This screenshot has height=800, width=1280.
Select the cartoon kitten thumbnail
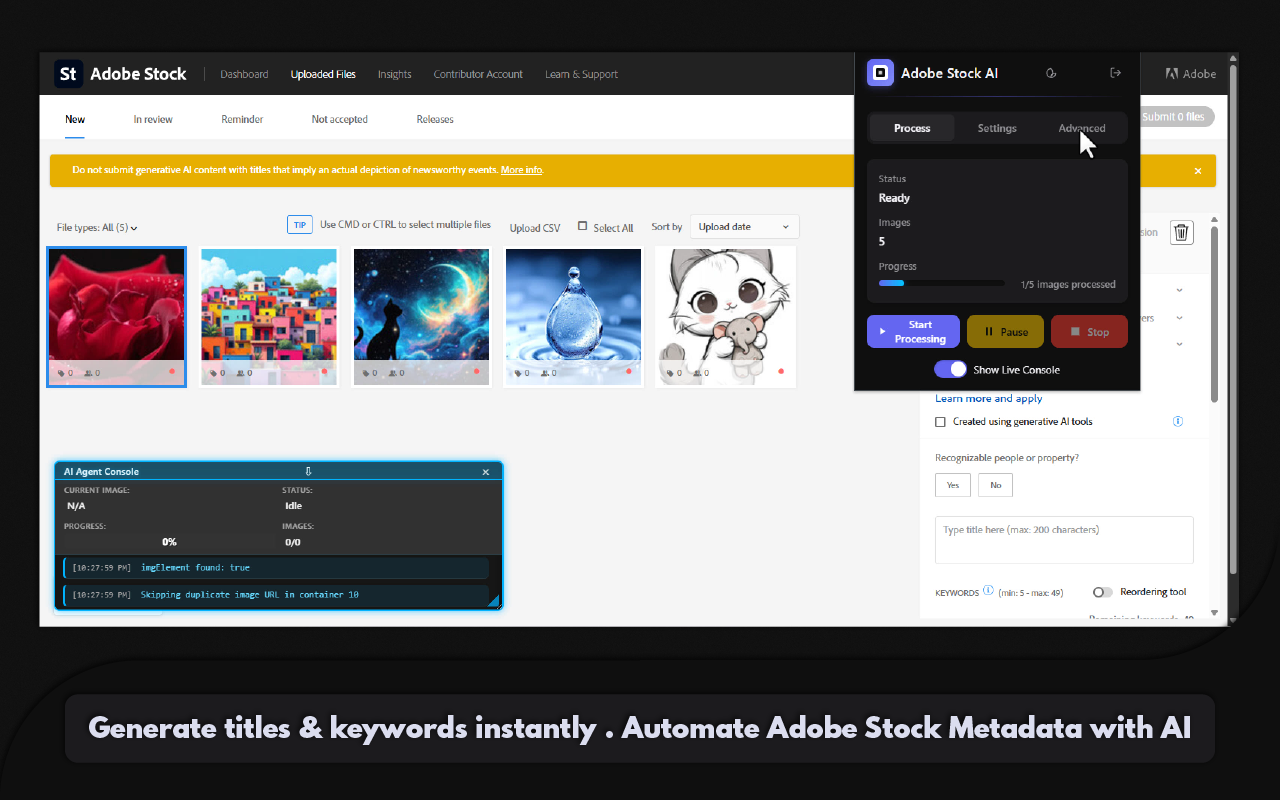(x=725, y=317)
